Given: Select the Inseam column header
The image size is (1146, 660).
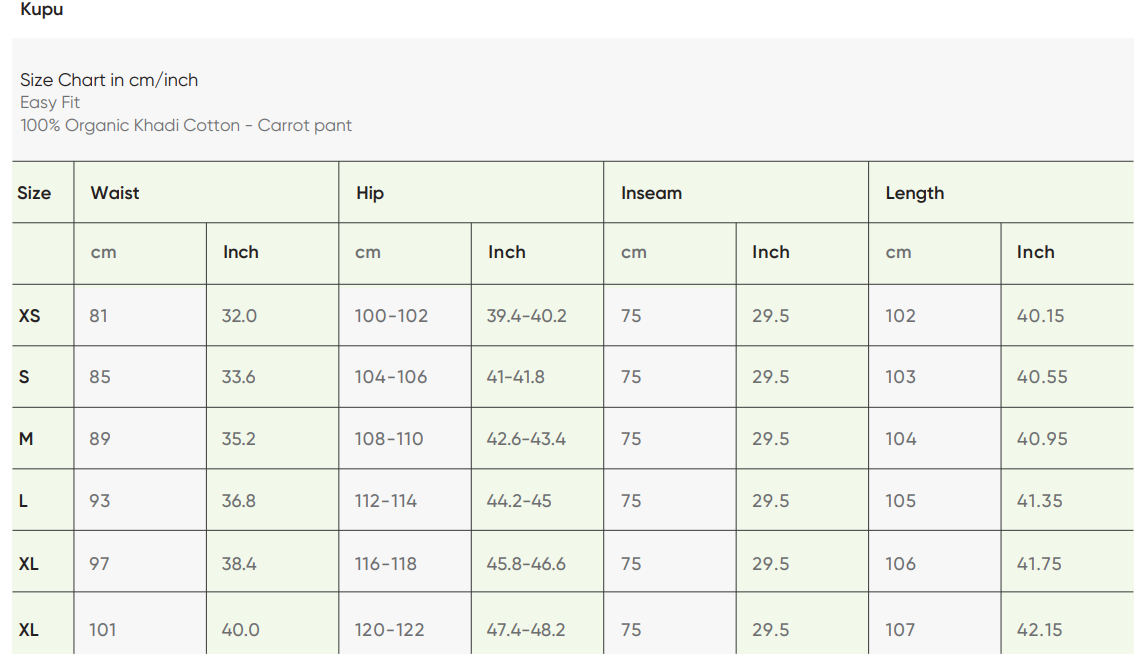Looking at the screenshot, I should [x=651, y=193].
